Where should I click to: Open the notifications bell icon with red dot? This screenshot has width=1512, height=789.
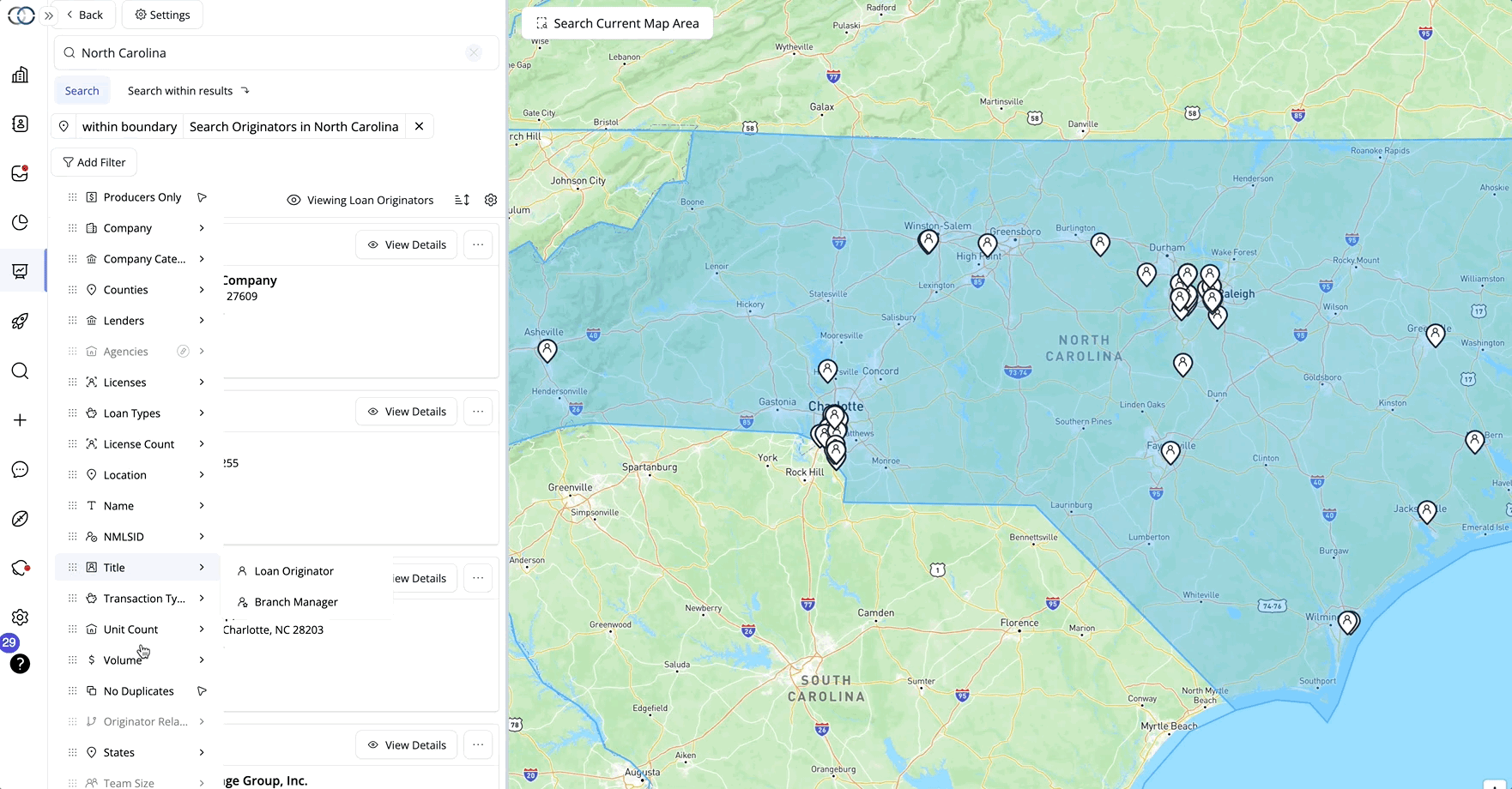point(20,568)
